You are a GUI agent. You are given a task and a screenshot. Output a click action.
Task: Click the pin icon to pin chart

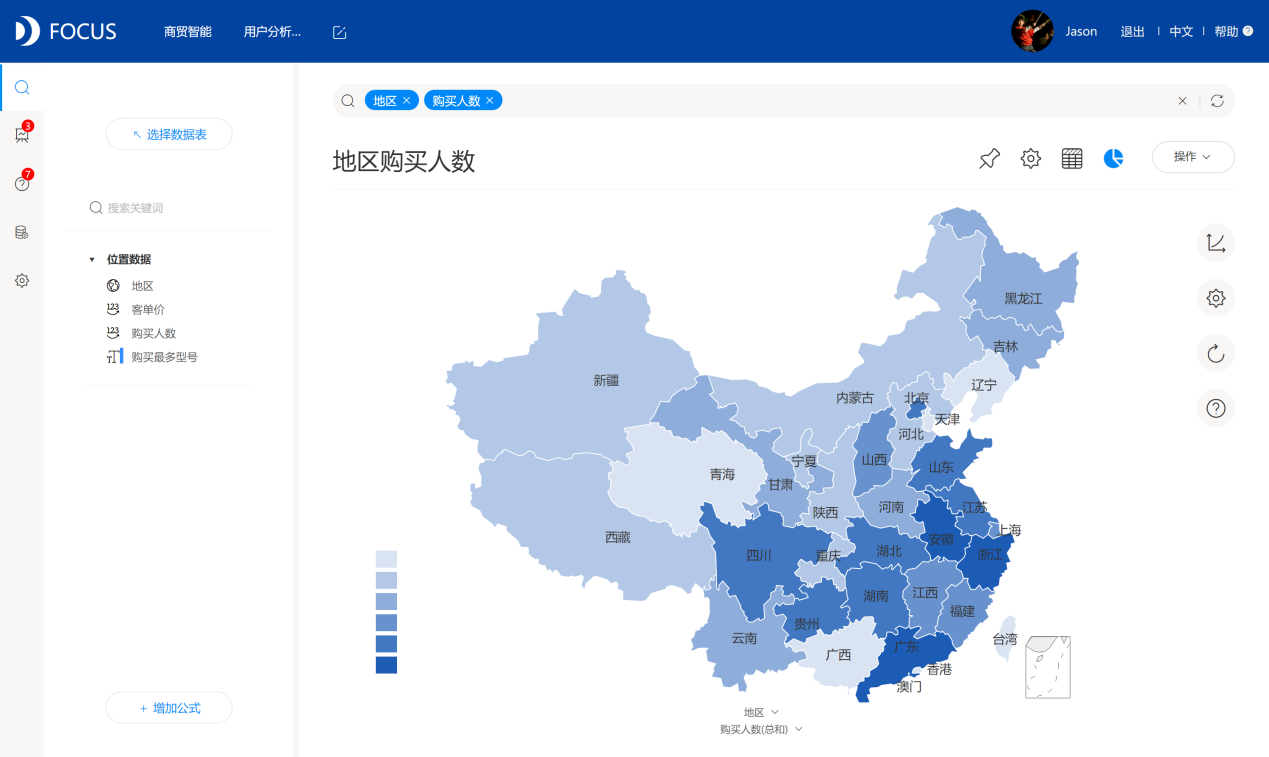click(989, 158)
